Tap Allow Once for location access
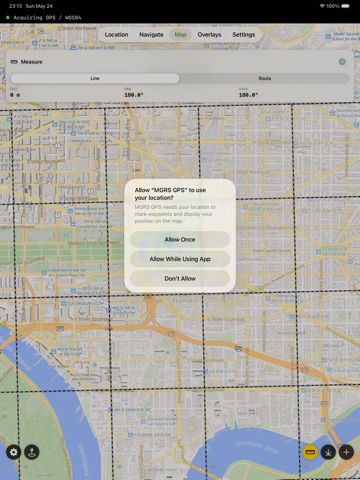Image resolution: width=360 pixels, height=480 pixels. click(x=180, y=239)
